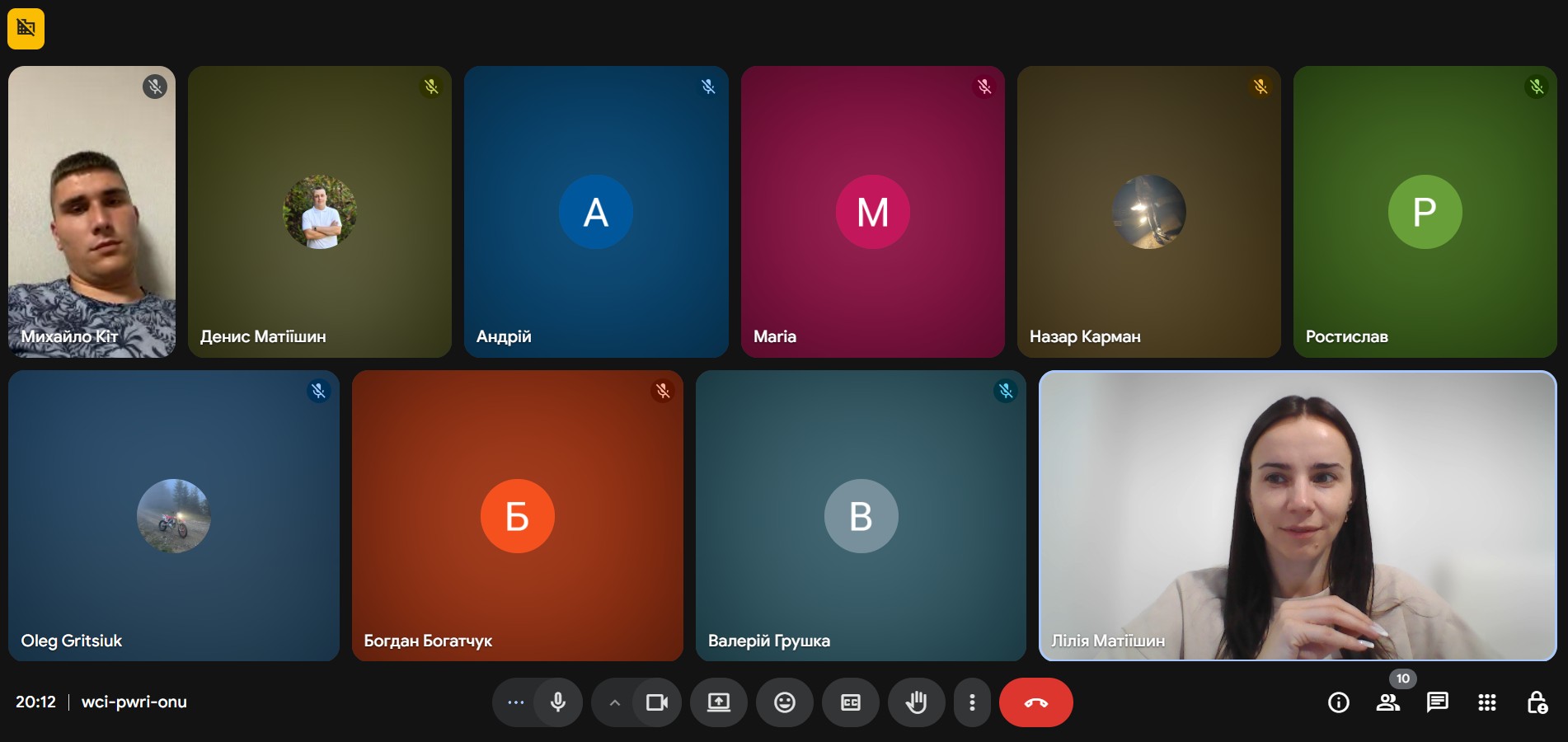Open the participants people panel
Image resolution: width=1568 pixels, height=742 pixels.
click(1388, 702)
